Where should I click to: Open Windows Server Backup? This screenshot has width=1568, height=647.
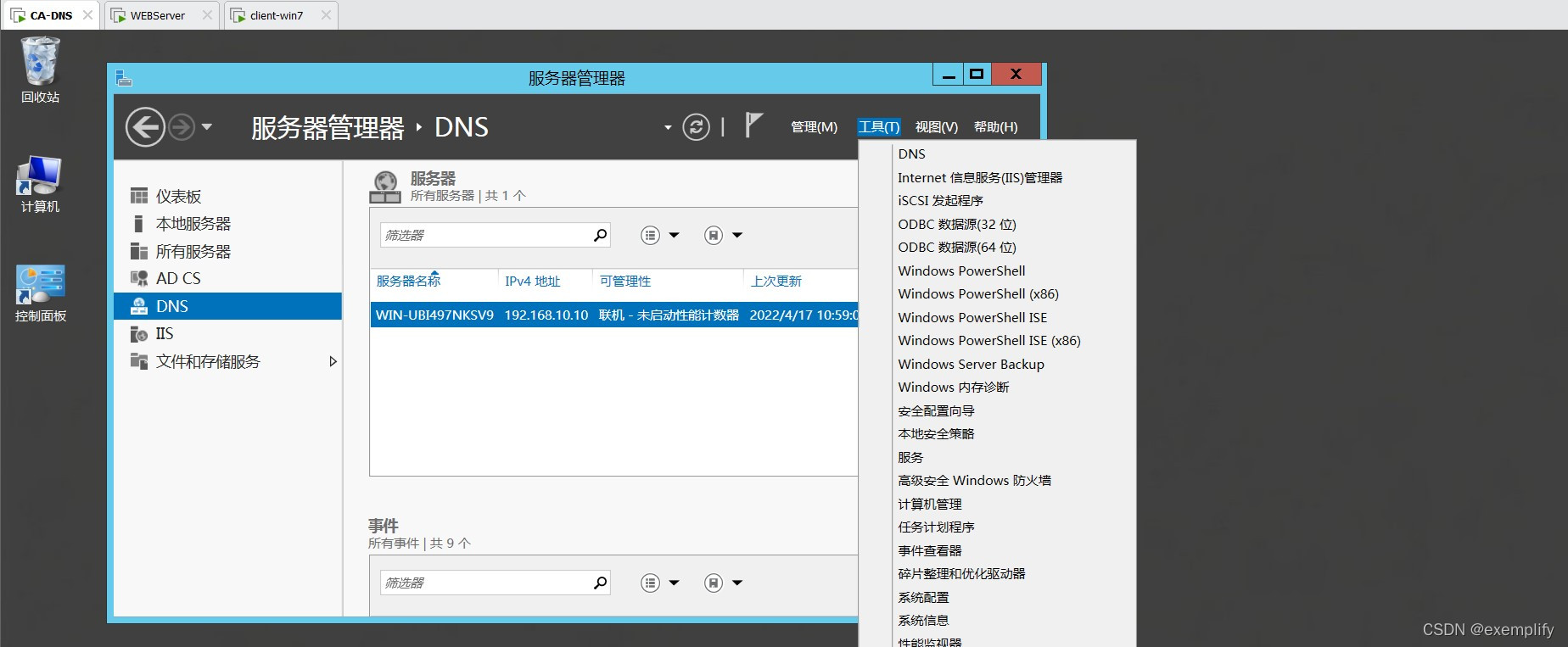[972, 364]
